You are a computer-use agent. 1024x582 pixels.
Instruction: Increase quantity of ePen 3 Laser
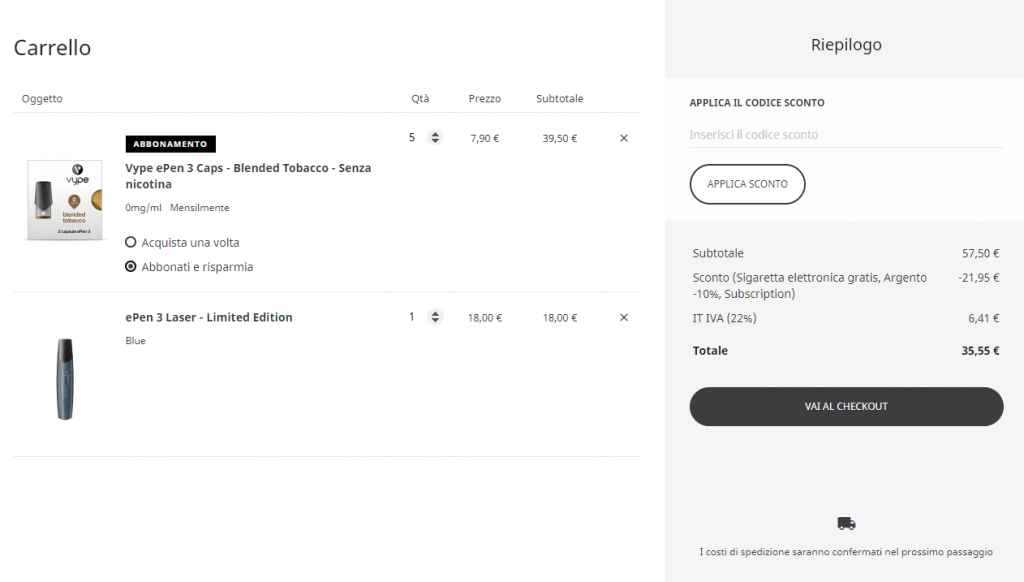point(435,314)
